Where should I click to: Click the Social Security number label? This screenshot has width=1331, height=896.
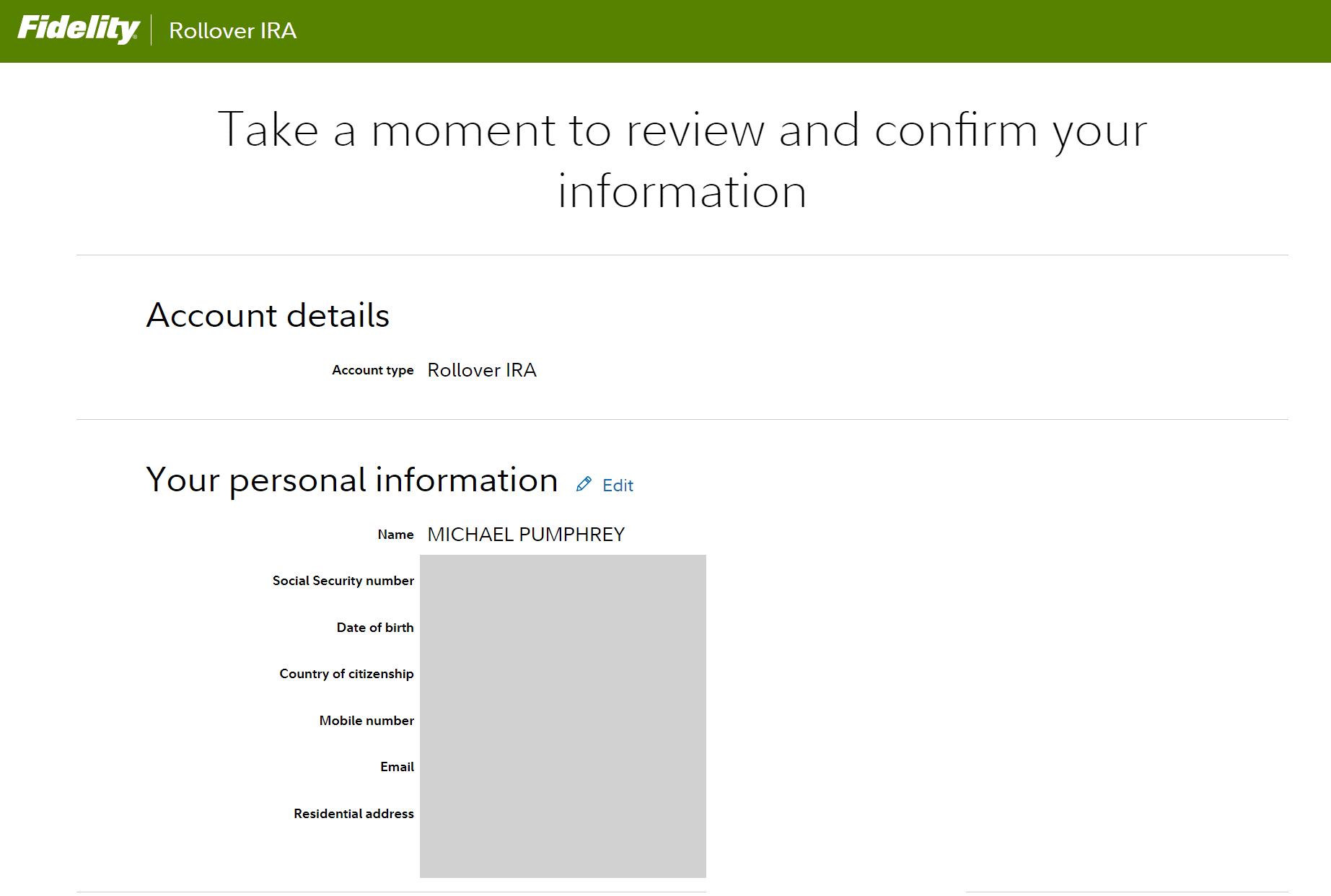343,581
